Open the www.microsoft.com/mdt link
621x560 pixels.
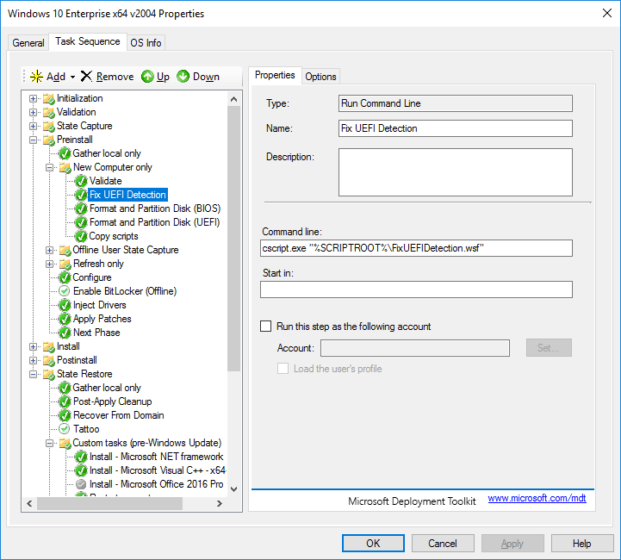pyautogui.click(x=537, y=498)
